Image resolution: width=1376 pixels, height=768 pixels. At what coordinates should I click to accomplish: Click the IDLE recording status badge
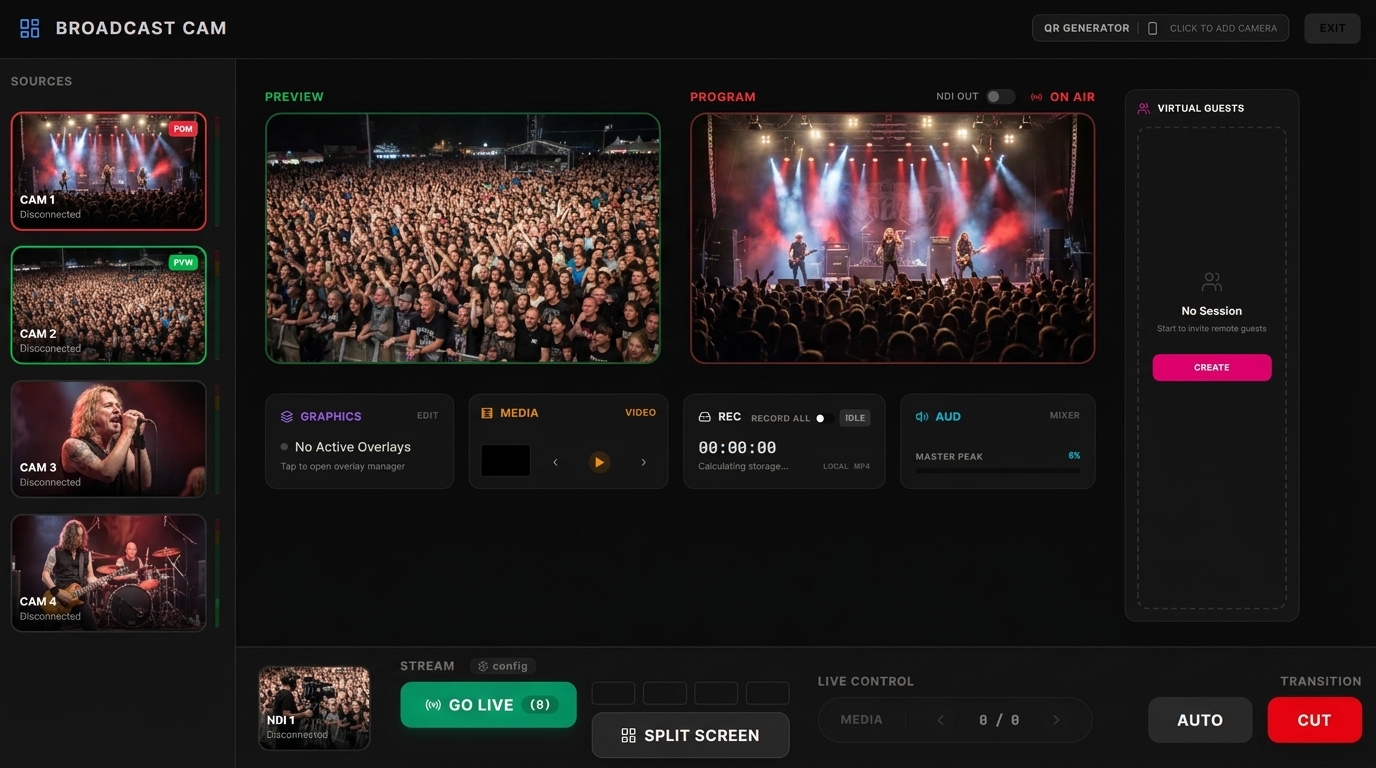[854, 418]
